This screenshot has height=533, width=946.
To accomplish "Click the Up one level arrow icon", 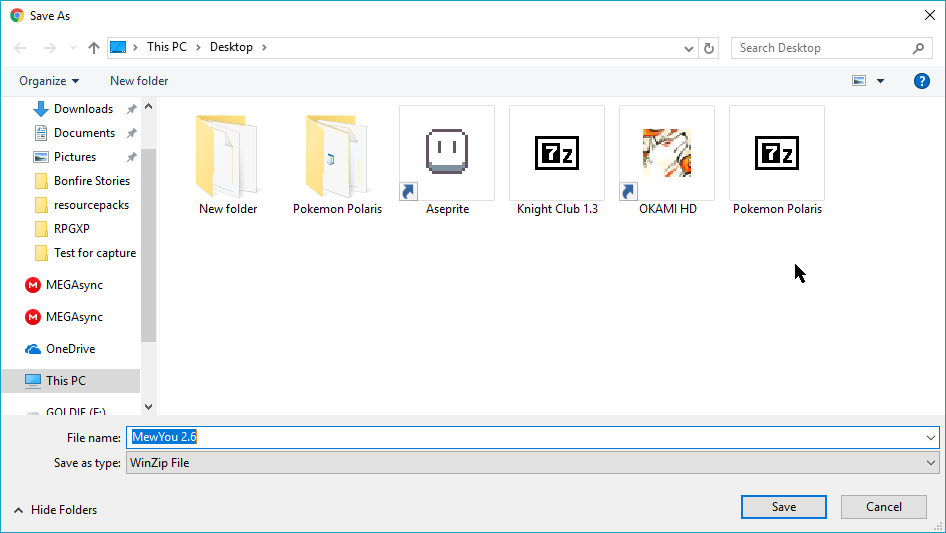I will point(94,48).
